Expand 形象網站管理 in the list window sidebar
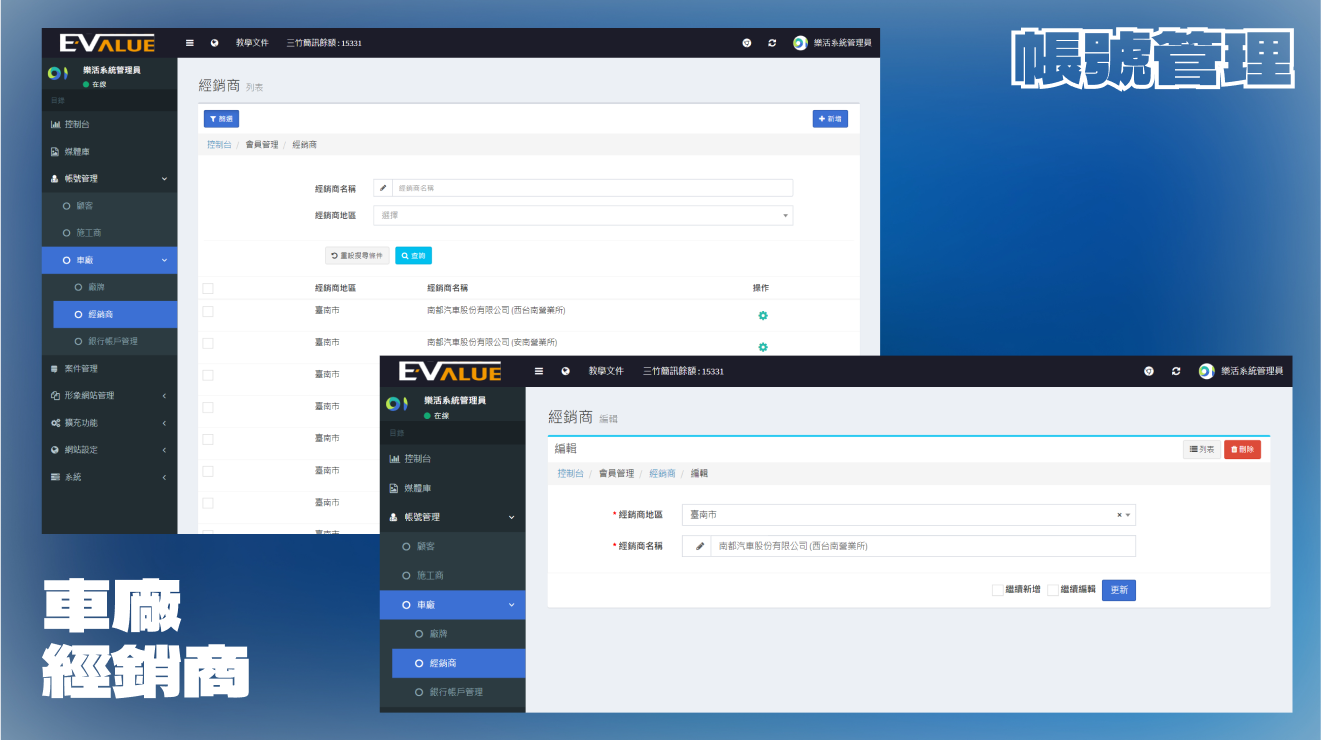Viewport: 1321px width, 740px height. click(109, 396)
